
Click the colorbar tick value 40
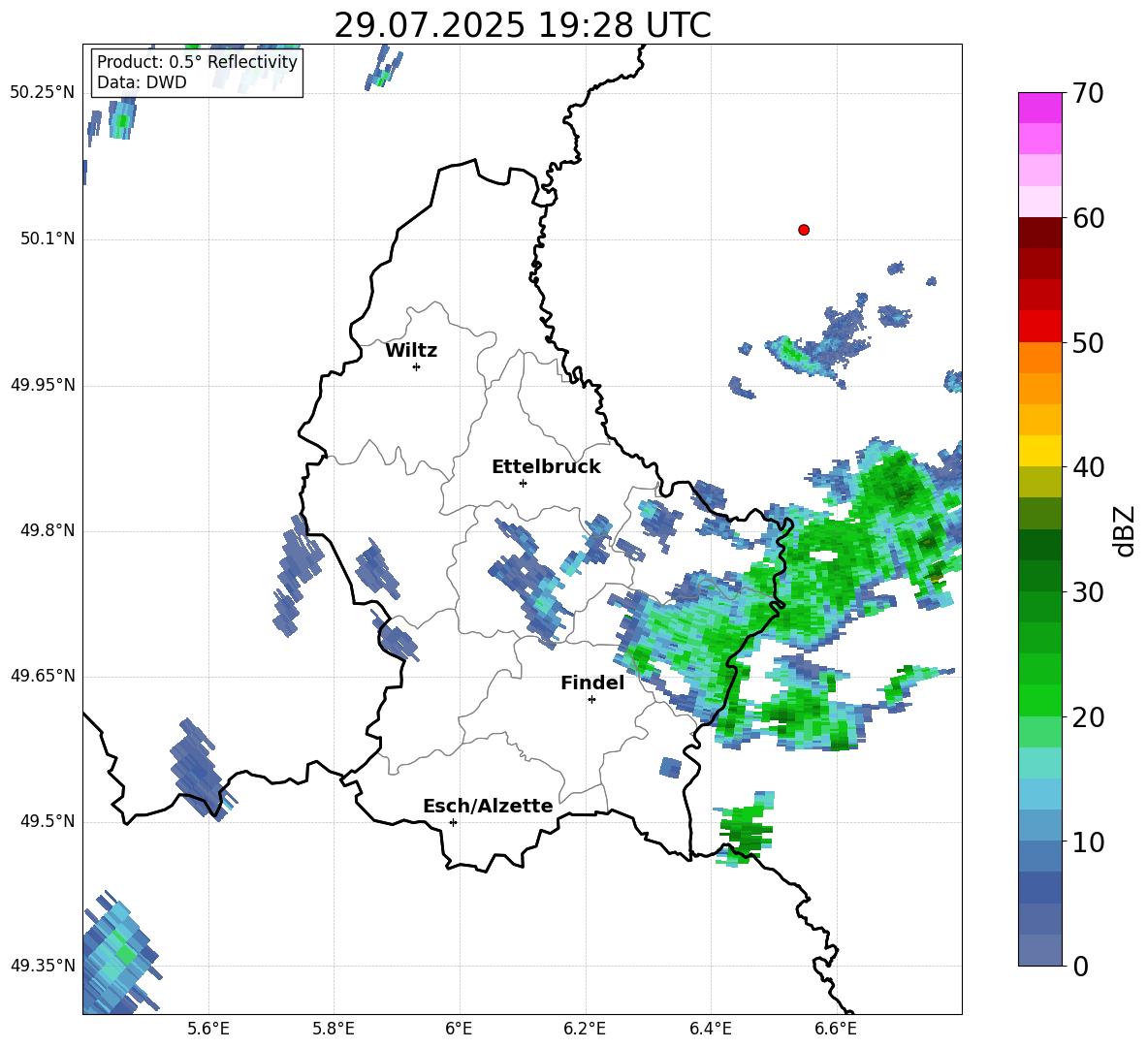[1088, 467]
